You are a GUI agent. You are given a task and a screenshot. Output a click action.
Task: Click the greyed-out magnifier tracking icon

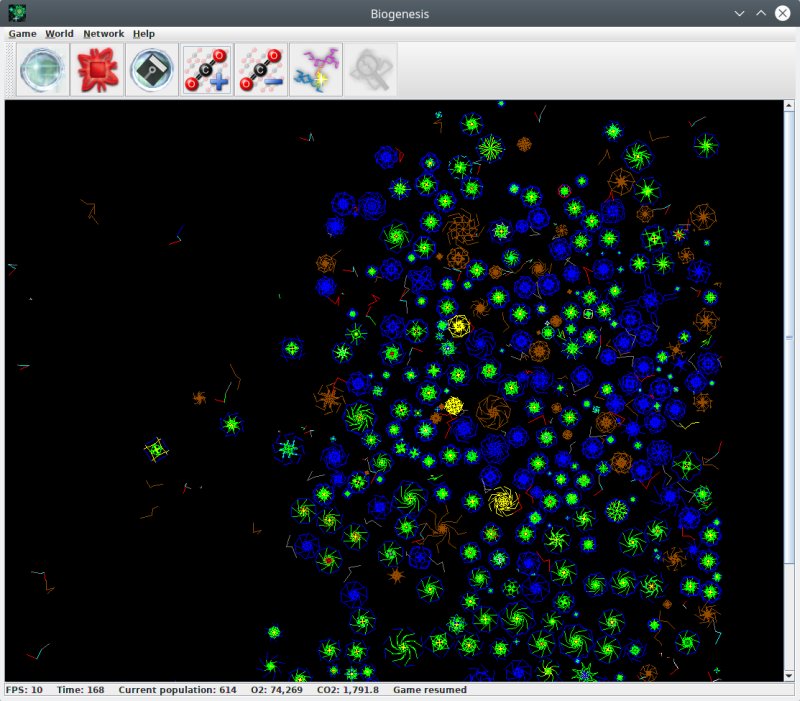(x=371, y=70)
